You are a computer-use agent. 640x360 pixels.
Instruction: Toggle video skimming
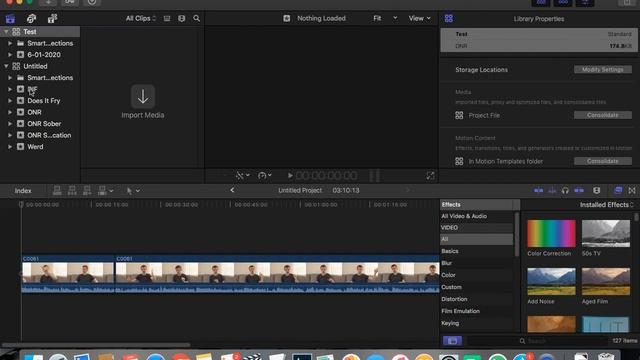(538, 190)
